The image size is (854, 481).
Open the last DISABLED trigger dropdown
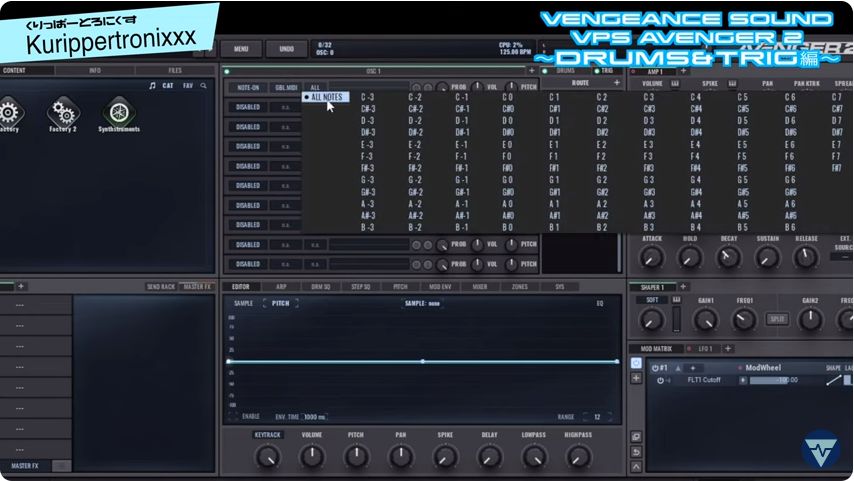(x=248, y=264)
